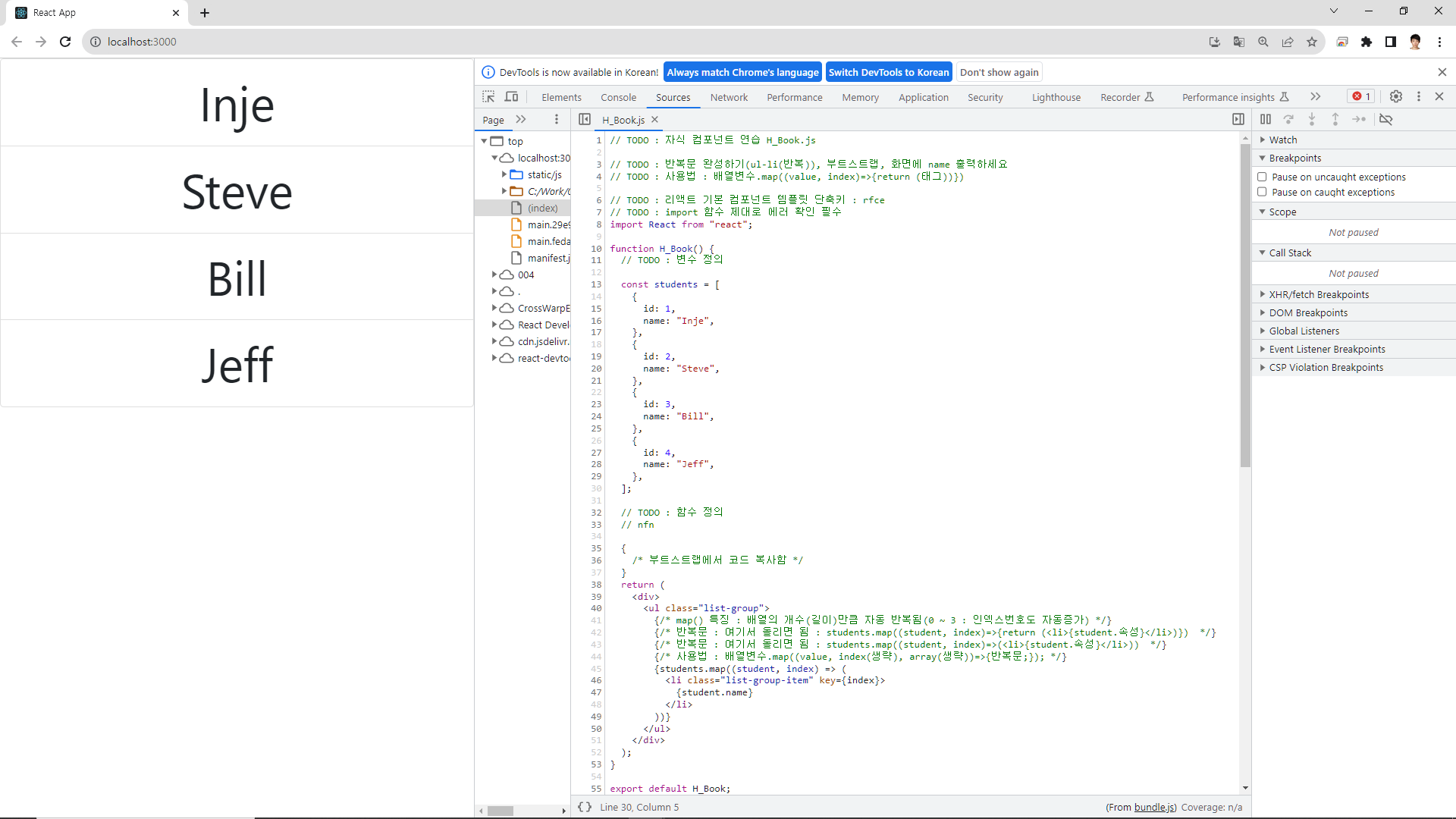
Task: Click pretty print braces icon
Action: click(584, 807)
